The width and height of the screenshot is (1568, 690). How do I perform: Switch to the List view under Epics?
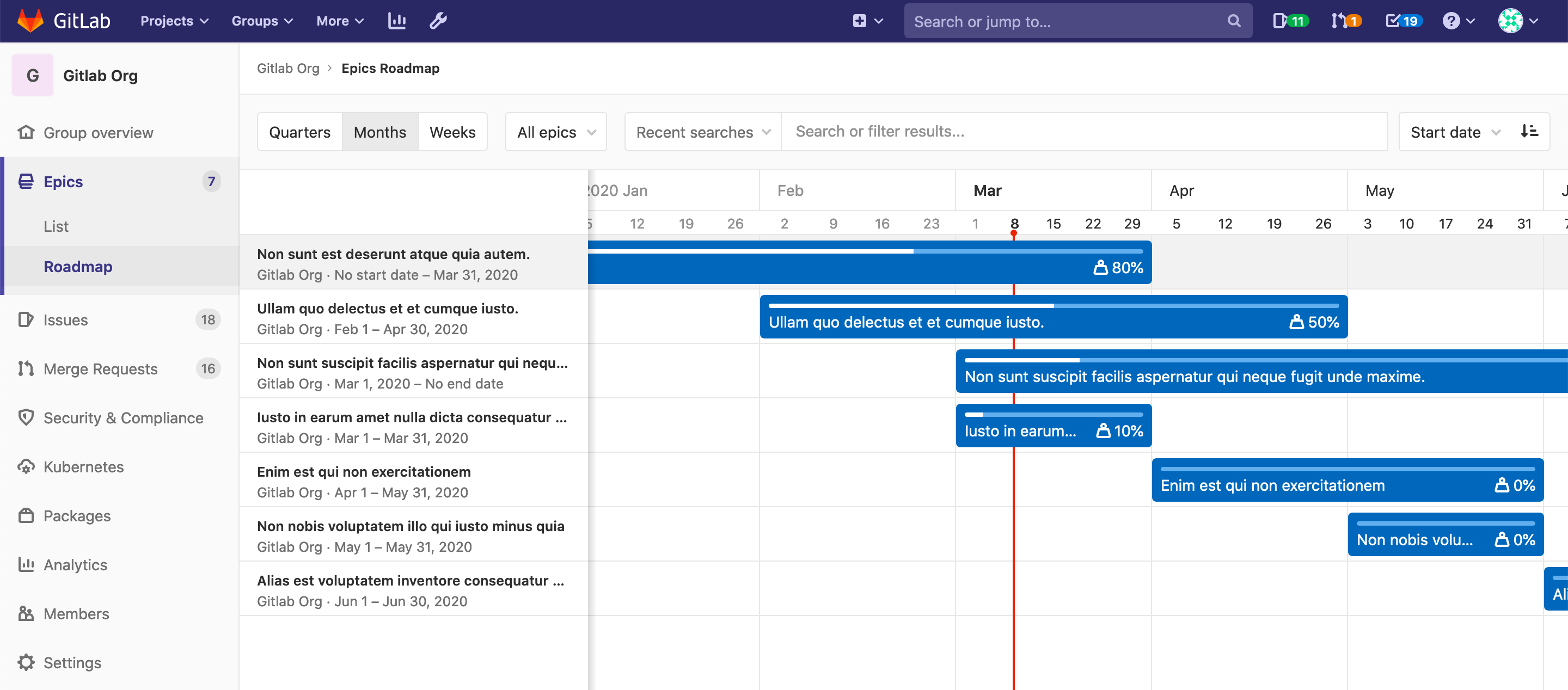[x=56, y=226]
